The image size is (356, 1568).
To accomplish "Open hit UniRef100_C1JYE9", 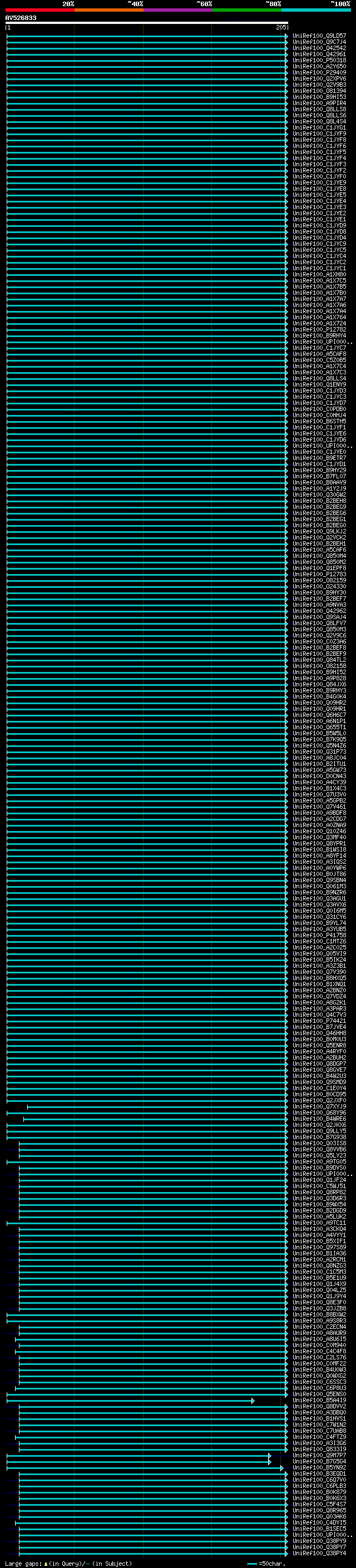I will pos(319,182).
